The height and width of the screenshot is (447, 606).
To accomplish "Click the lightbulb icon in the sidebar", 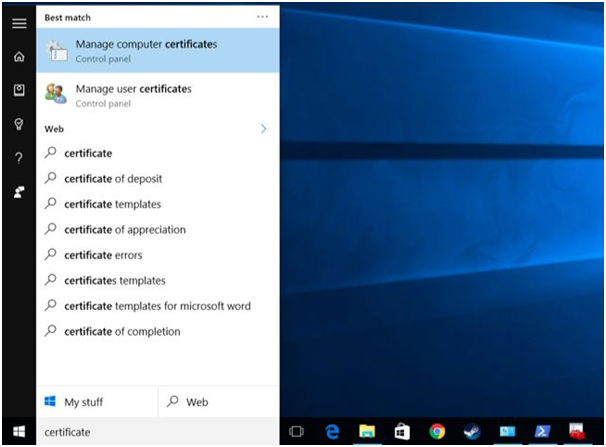I will 18,124.
